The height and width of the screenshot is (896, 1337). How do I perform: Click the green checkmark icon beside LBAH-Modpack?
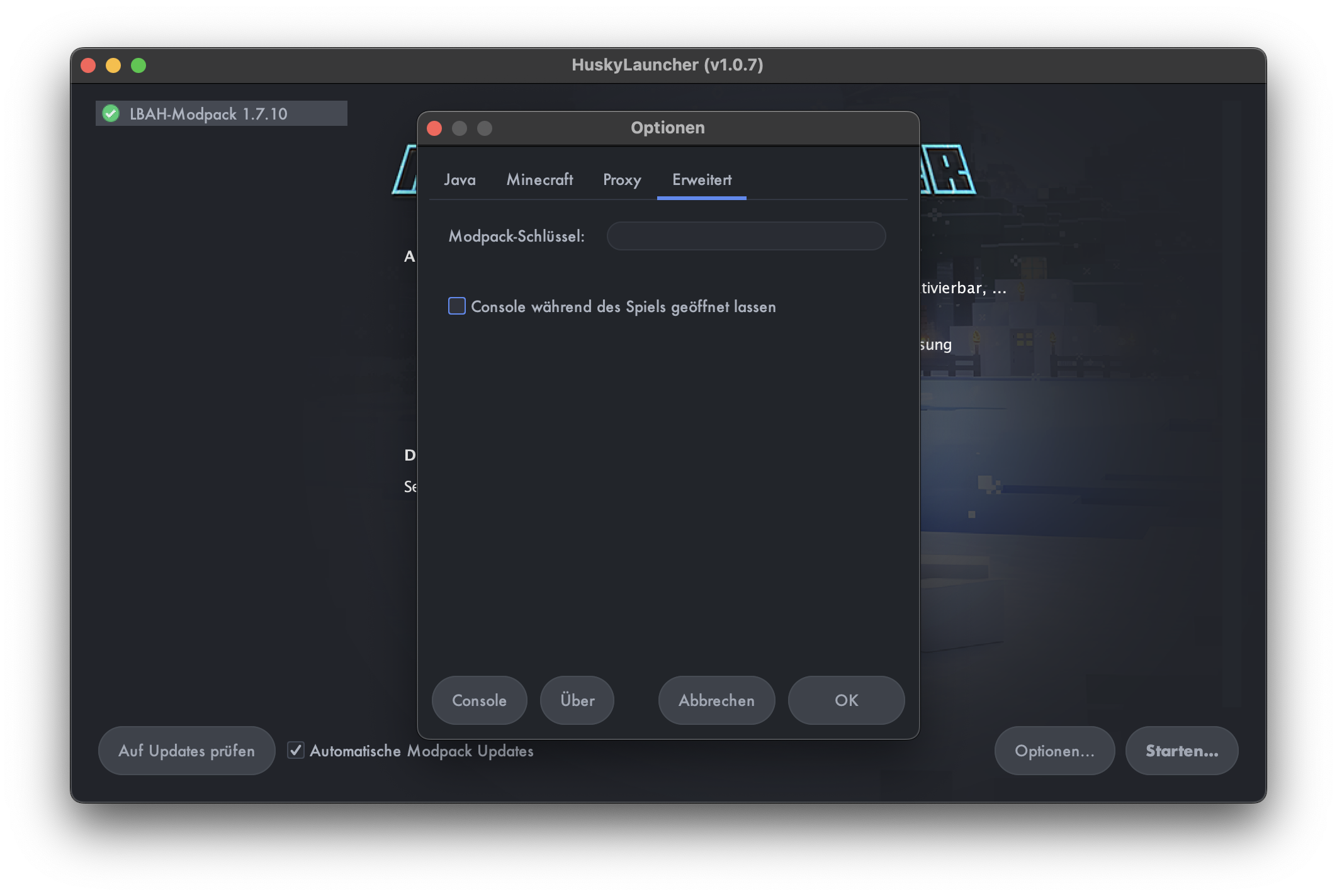111,114
